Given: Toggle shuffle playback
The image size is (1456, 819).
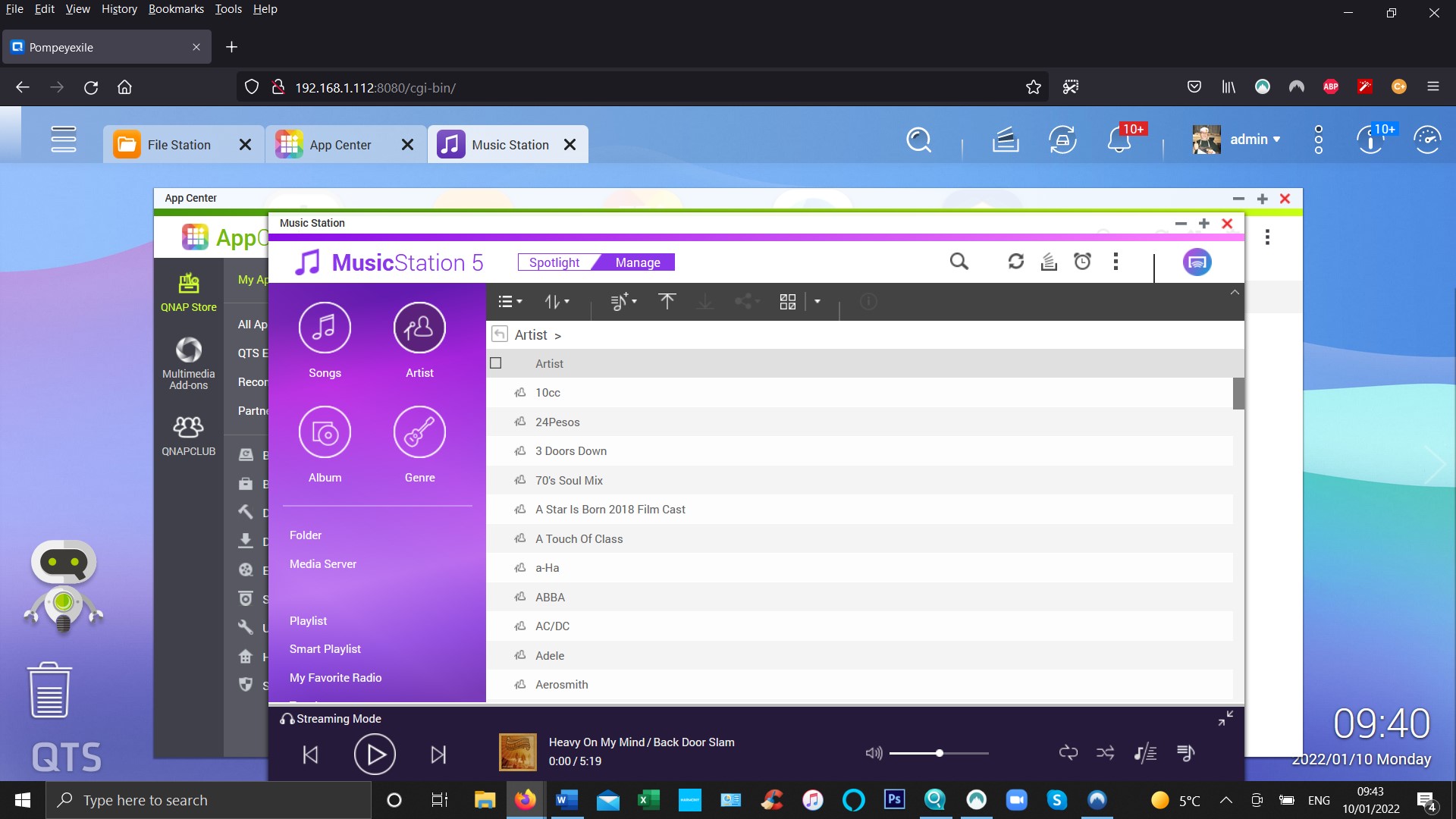Looking at the screenshot, I should pos(1105,753).
